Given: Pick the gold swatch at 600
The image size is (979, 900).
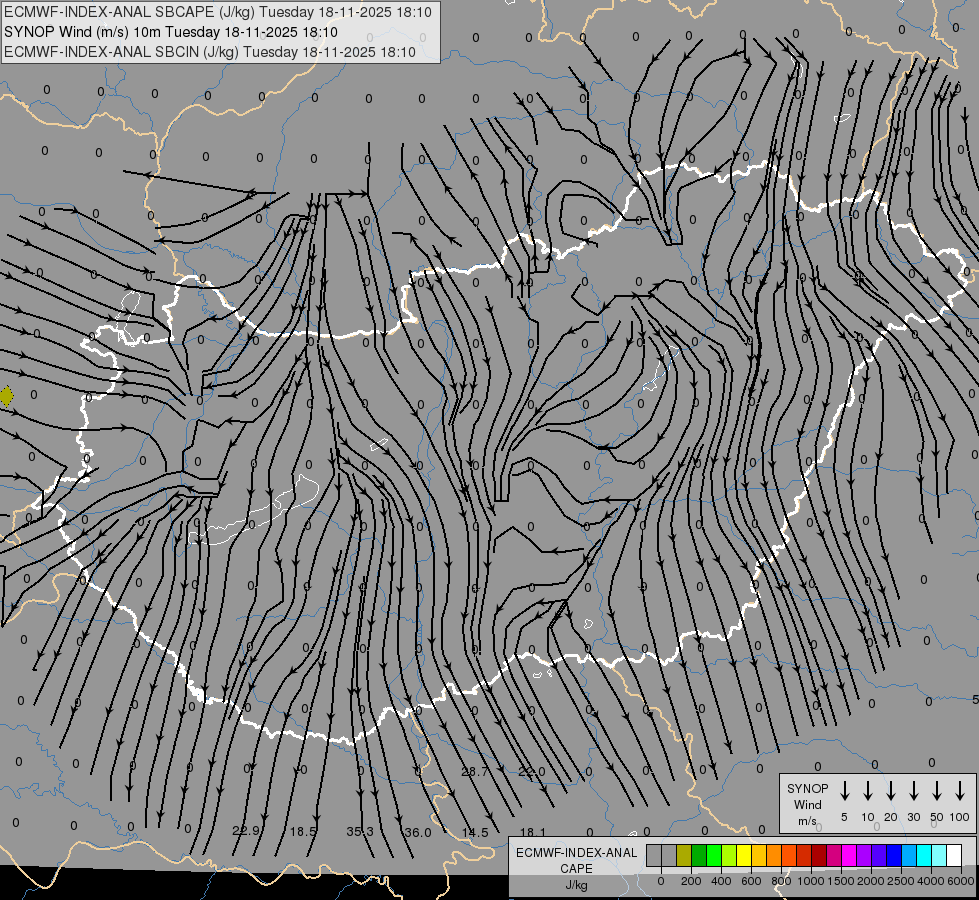Looking at the screenshot, I should 759,856.
